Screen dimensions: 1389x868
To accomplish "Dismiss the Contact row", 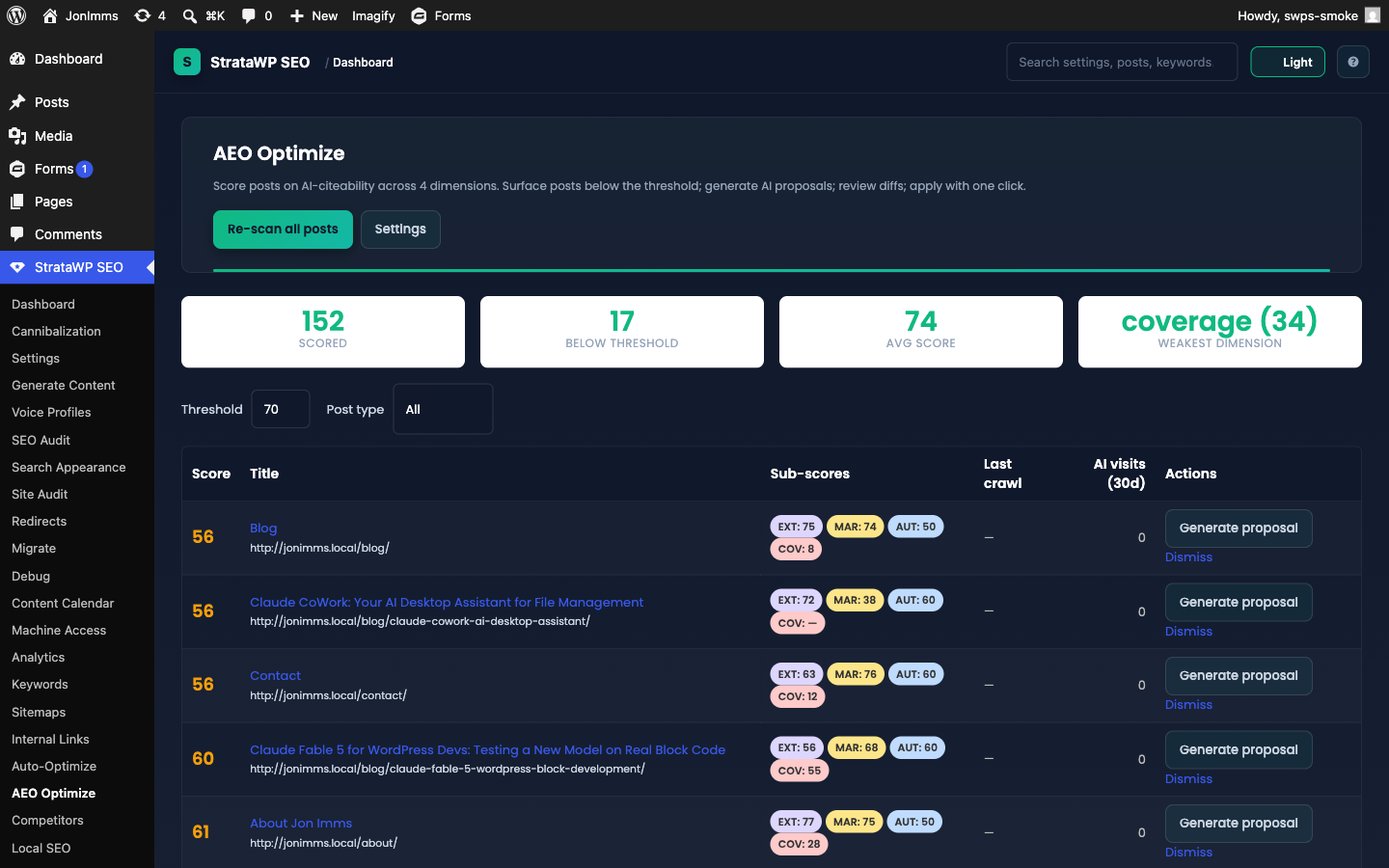I will (x=1188, y=705).
